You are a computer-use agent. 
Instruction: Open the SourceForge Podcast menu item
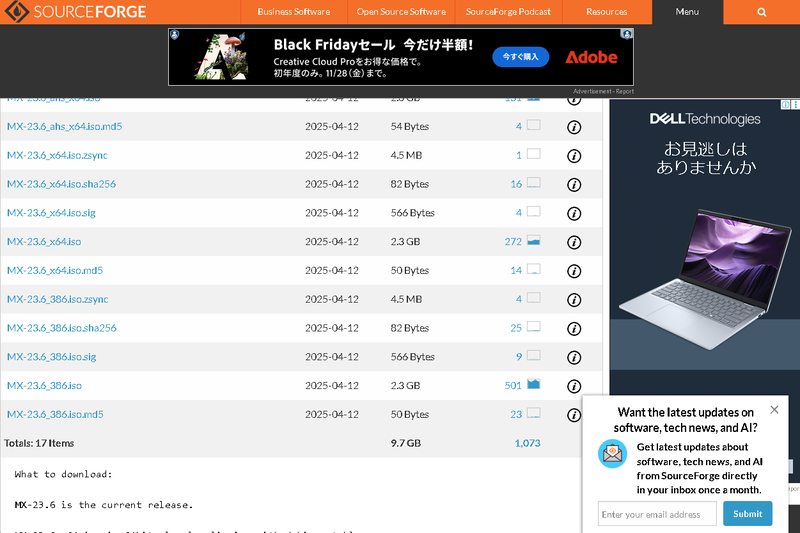click(508, 12)
